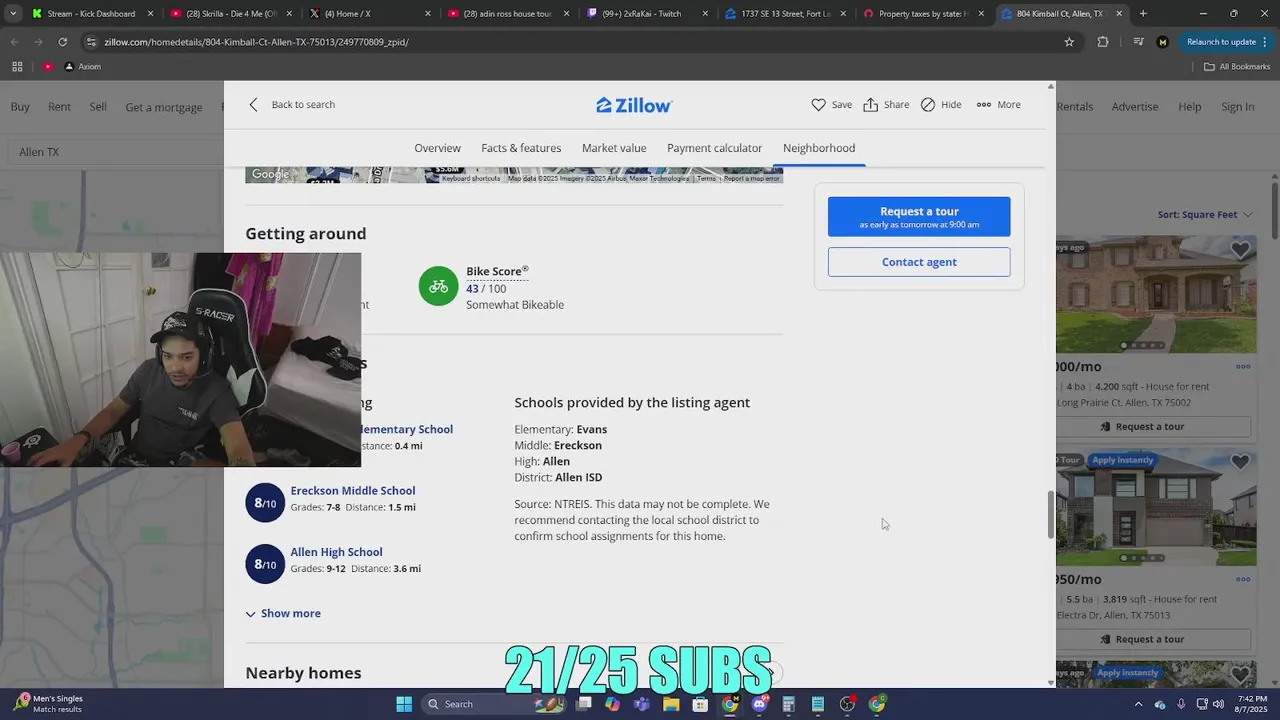The image size is (1280, 720).
Task: Click Help in Zillow navigation
Action: [x=1189, y=107]
